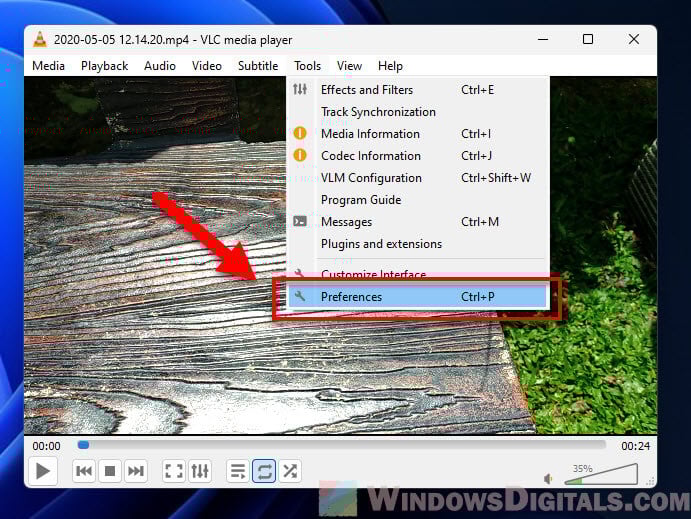
Task: Open extended settings from control bar
Action: (200, 471)
